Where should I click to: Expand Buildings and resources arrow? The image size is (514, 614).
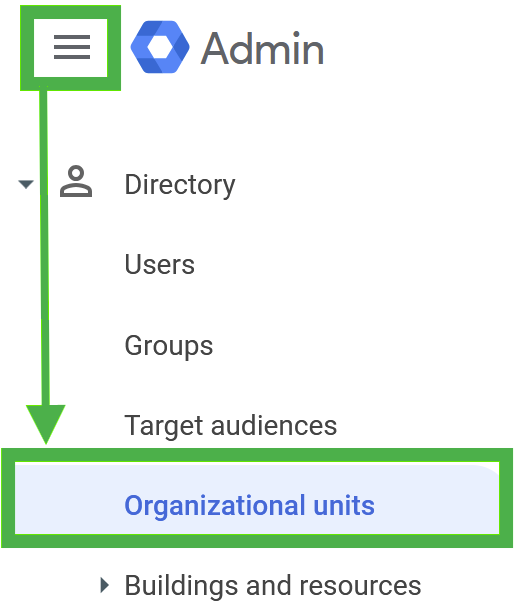[x=105, y=585]
